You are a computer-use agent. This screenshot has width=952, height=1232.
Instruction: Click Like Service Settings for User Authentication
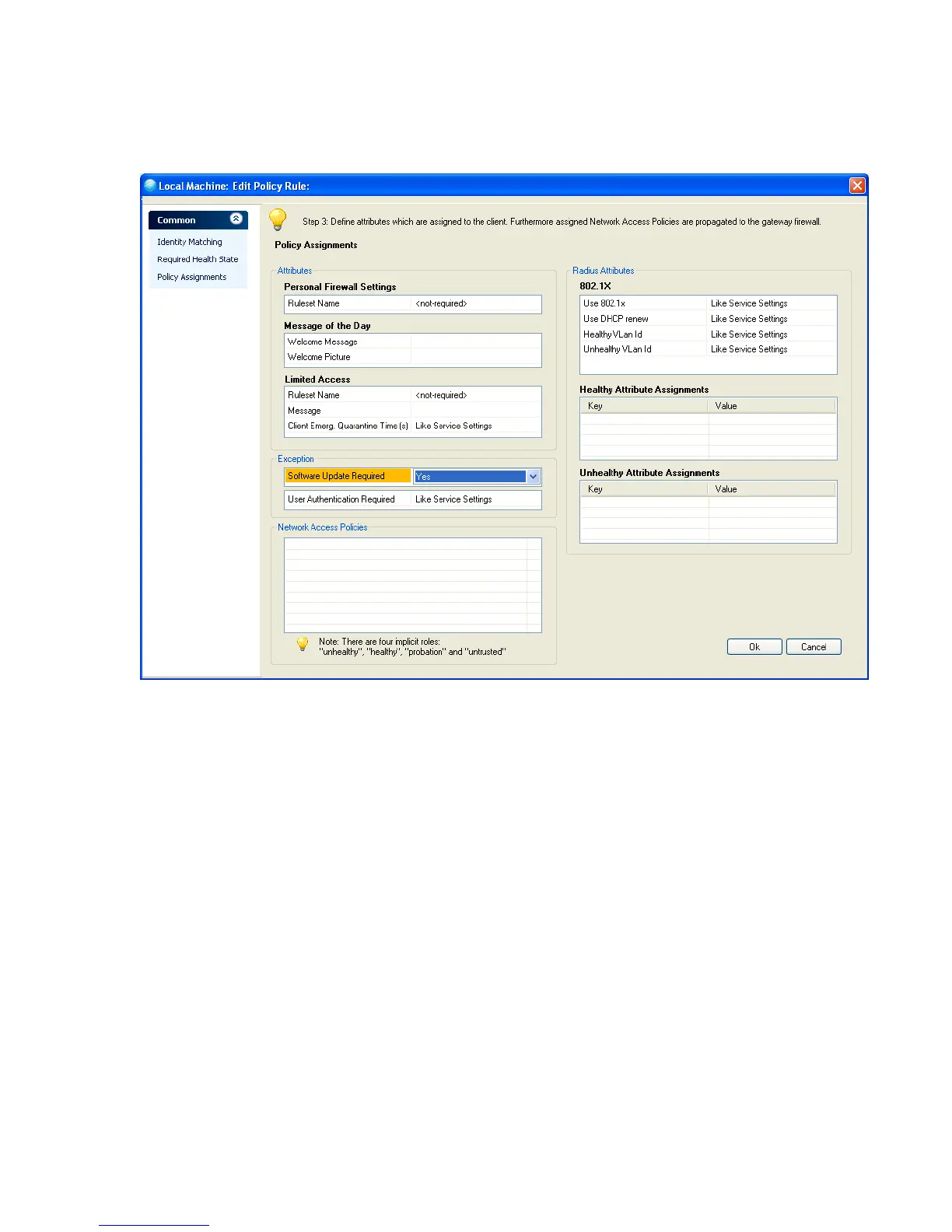click(453, 499)
